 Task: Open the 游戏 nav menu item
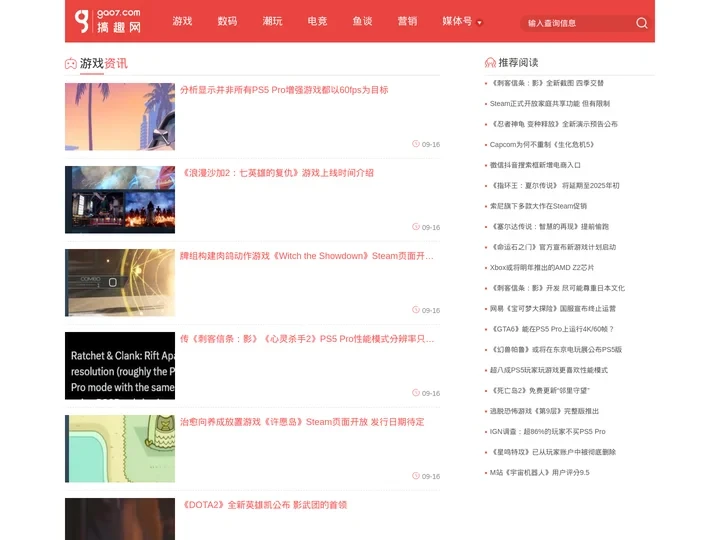click(182, 21)
